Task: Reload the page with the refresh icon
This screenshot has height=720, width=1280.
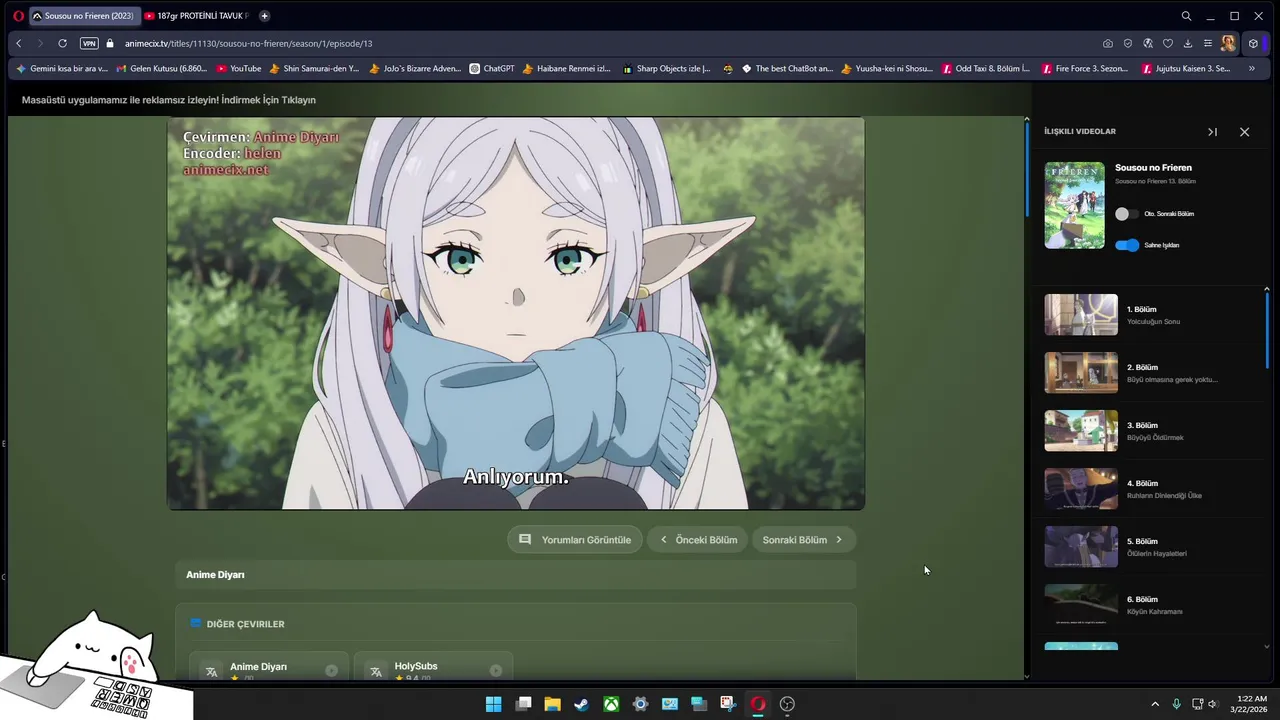Action: 62,44
